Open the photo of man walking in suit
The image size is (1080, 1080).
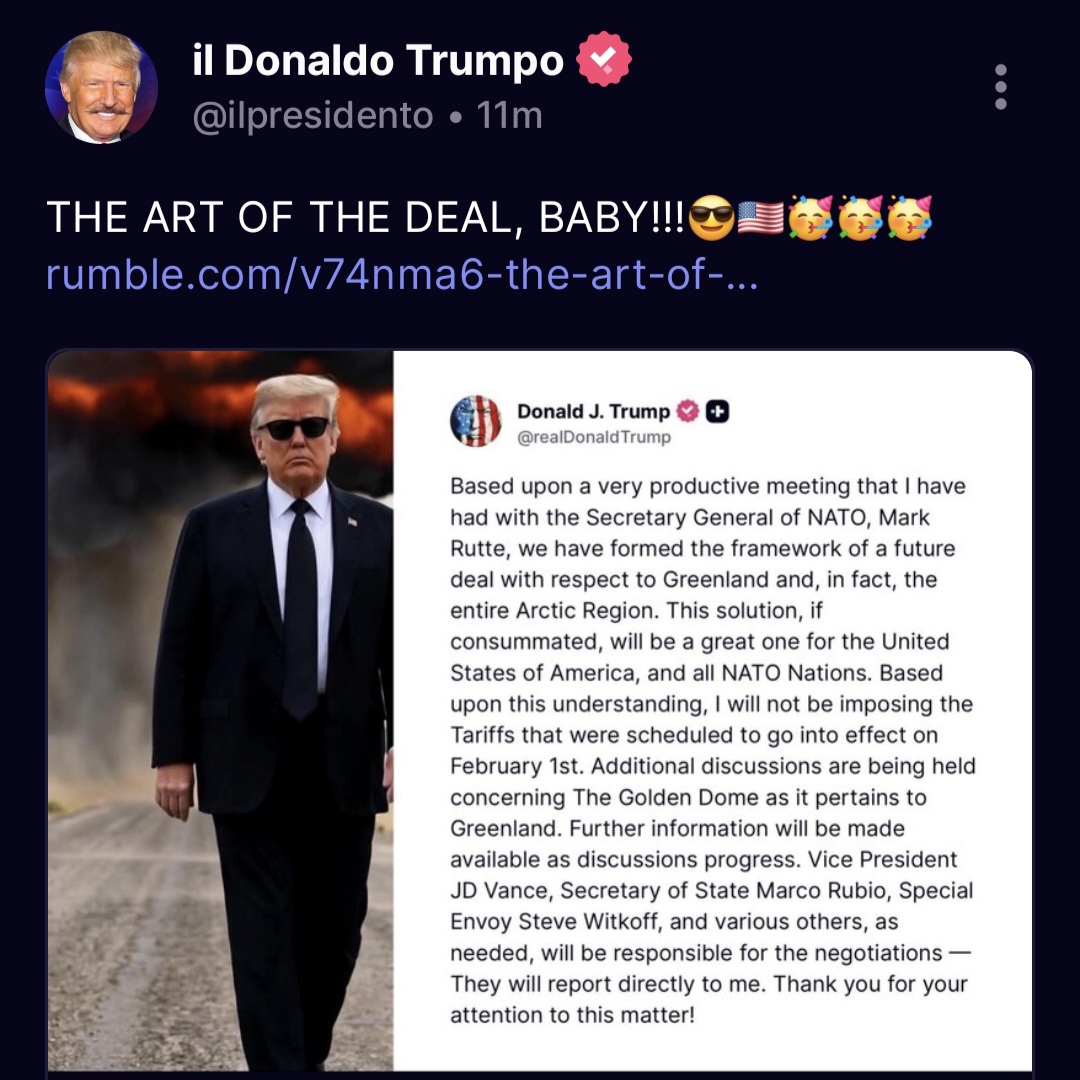click(x=220, y=711)
